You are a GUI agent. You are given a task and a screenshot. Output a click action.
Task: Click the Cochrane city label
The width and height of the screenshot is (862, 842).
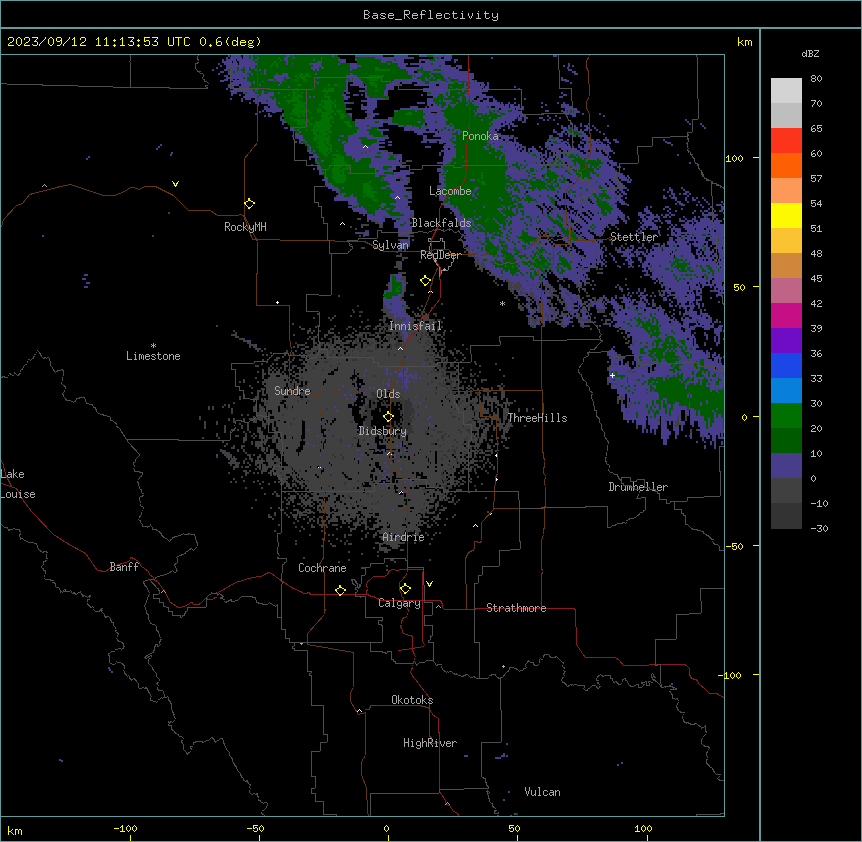click(322, 568)
